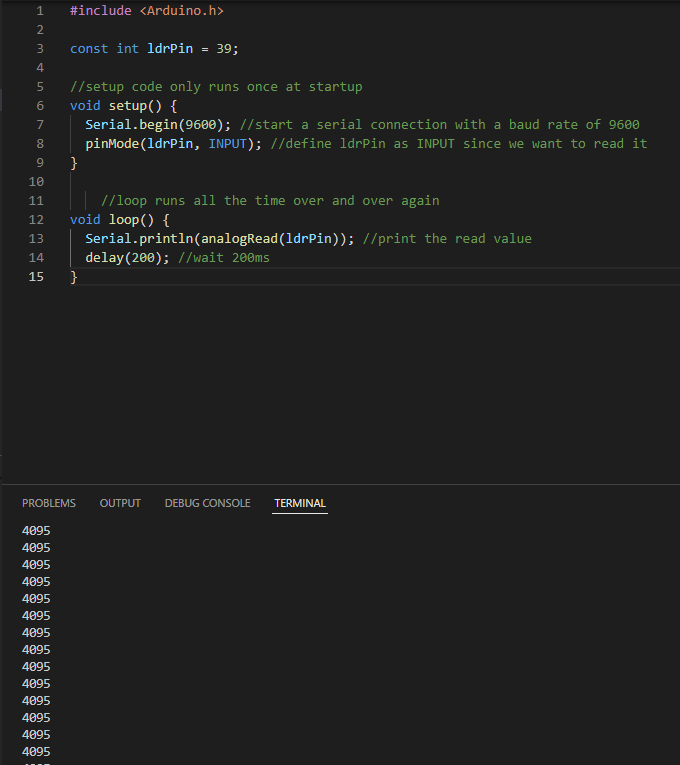Image resolution: width=680 pixels, height=765 pixels.
Task: Click 'Serial.begin(9600);' on line 7
Action: (158, 125)
